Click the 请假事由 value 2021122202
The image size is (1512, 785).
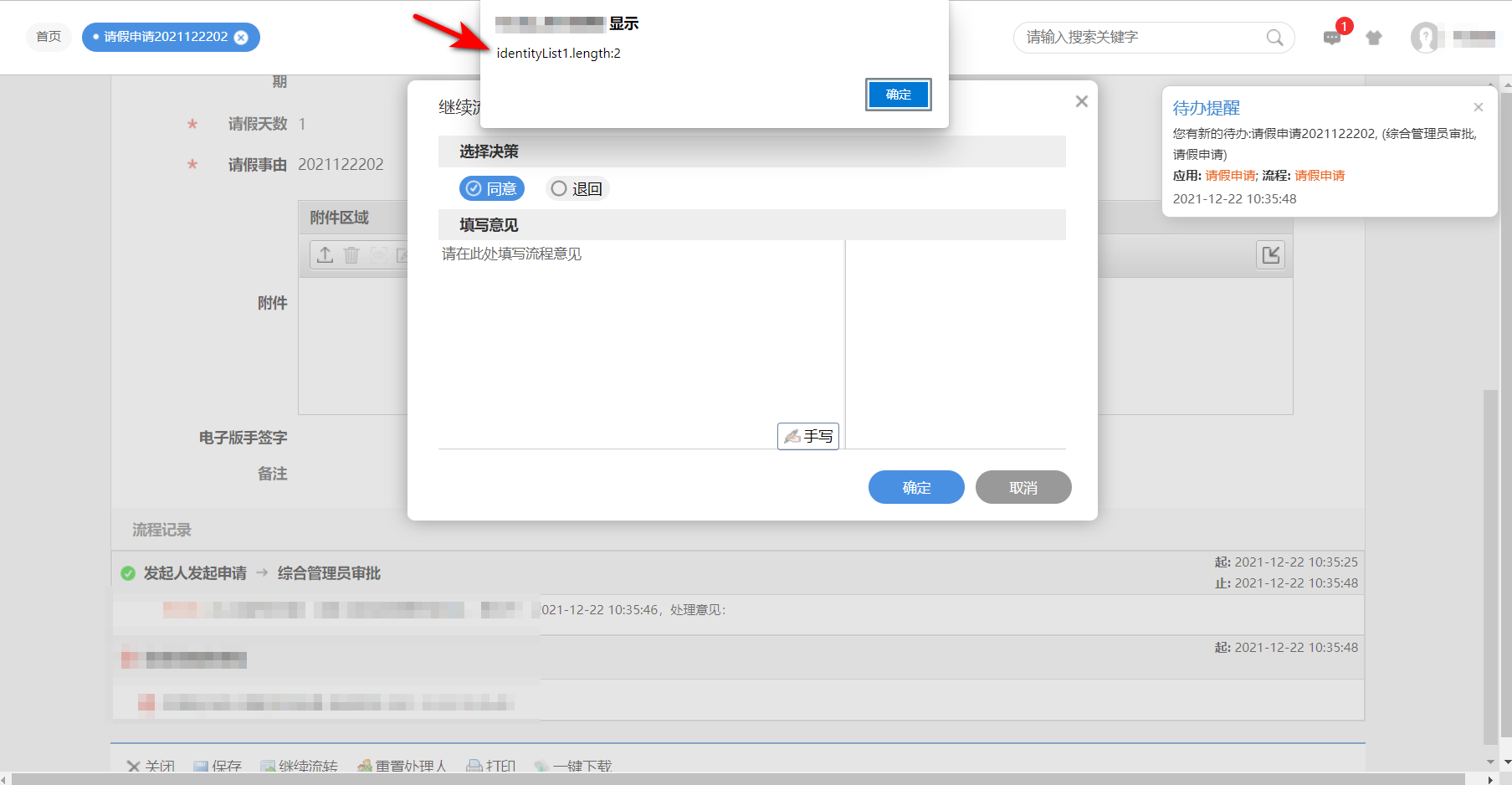(x=341, y=165)
